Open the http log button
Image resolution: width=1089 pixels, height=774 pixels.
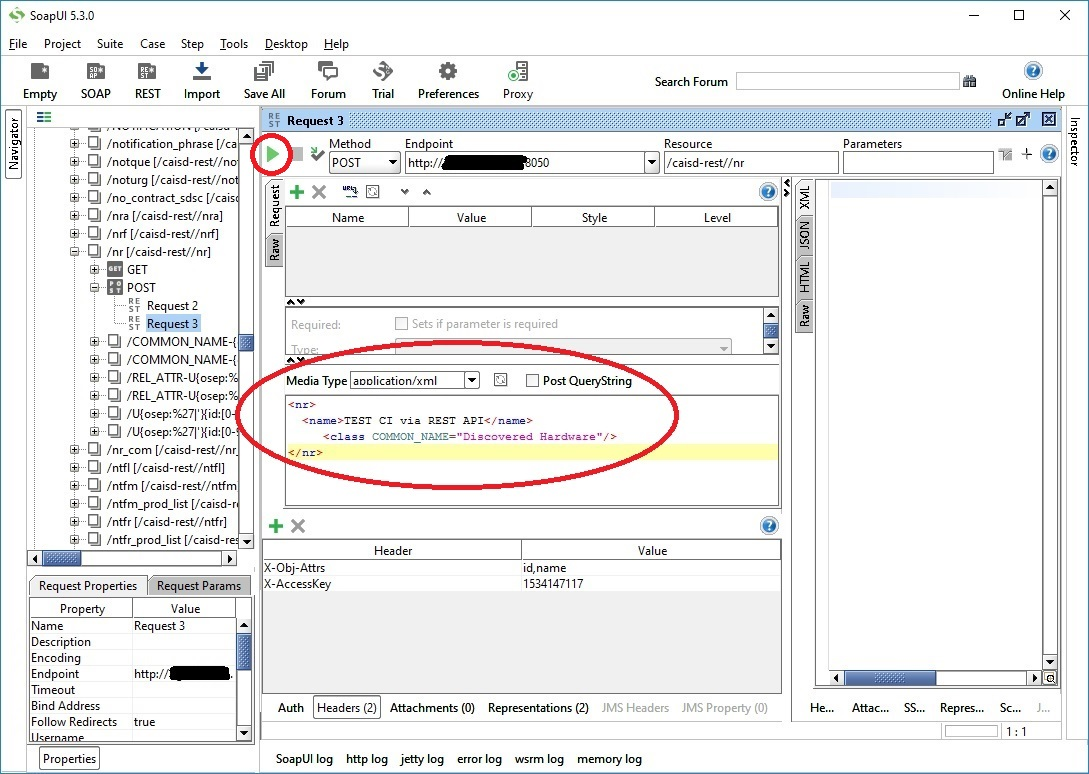tap(366, 759)
